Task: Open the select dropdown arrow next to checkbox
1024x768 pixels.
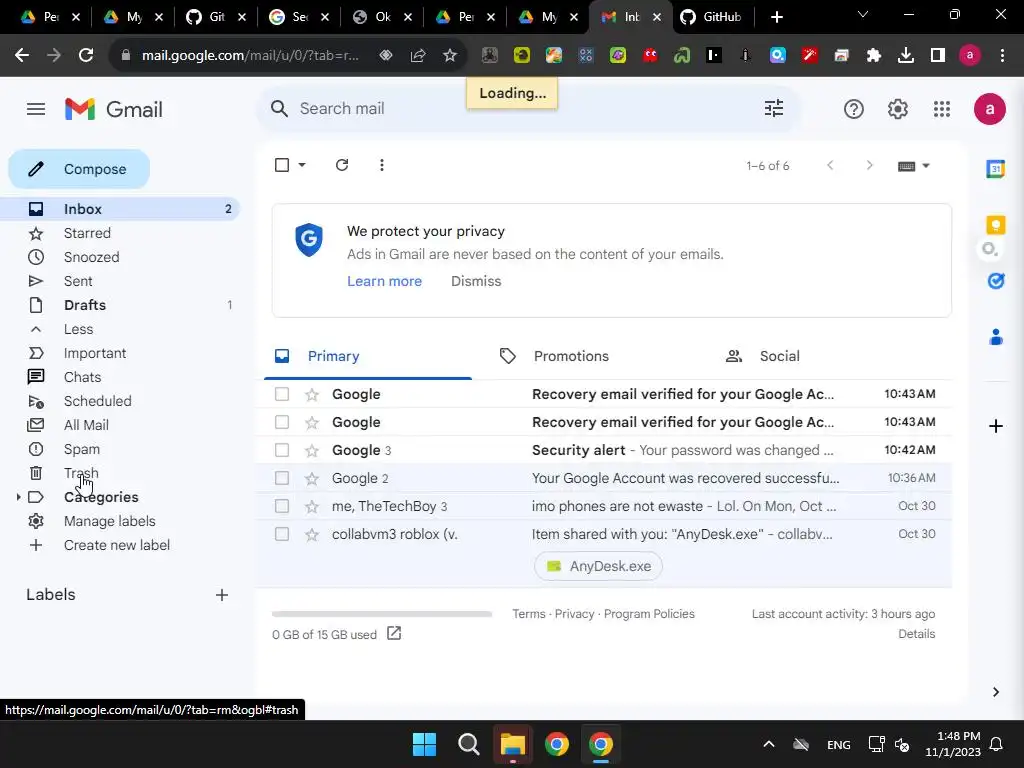Action: point(302,165)
